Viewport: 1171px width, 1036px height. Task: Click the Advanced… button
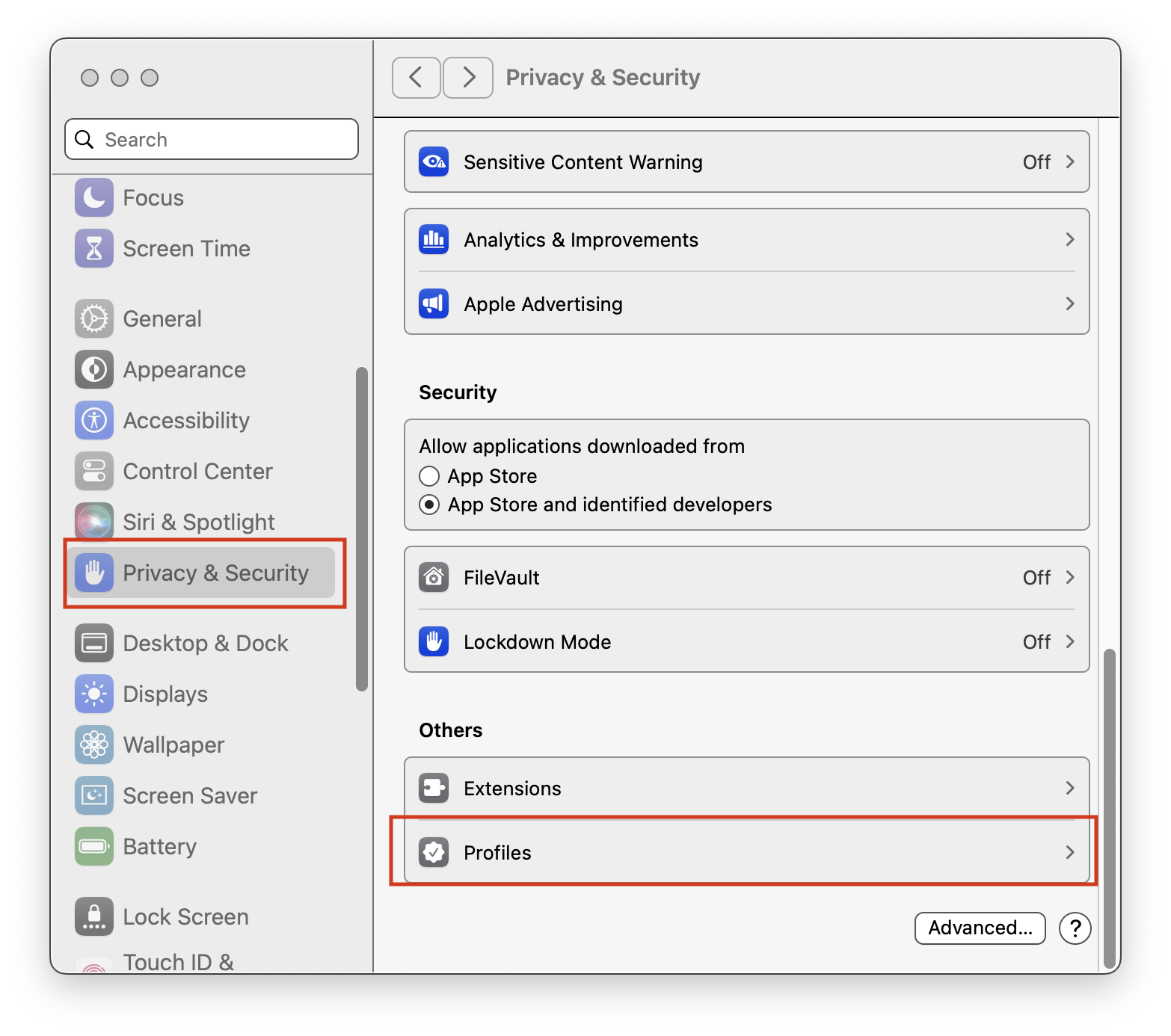pyautogui.click(x=980, y=928)
